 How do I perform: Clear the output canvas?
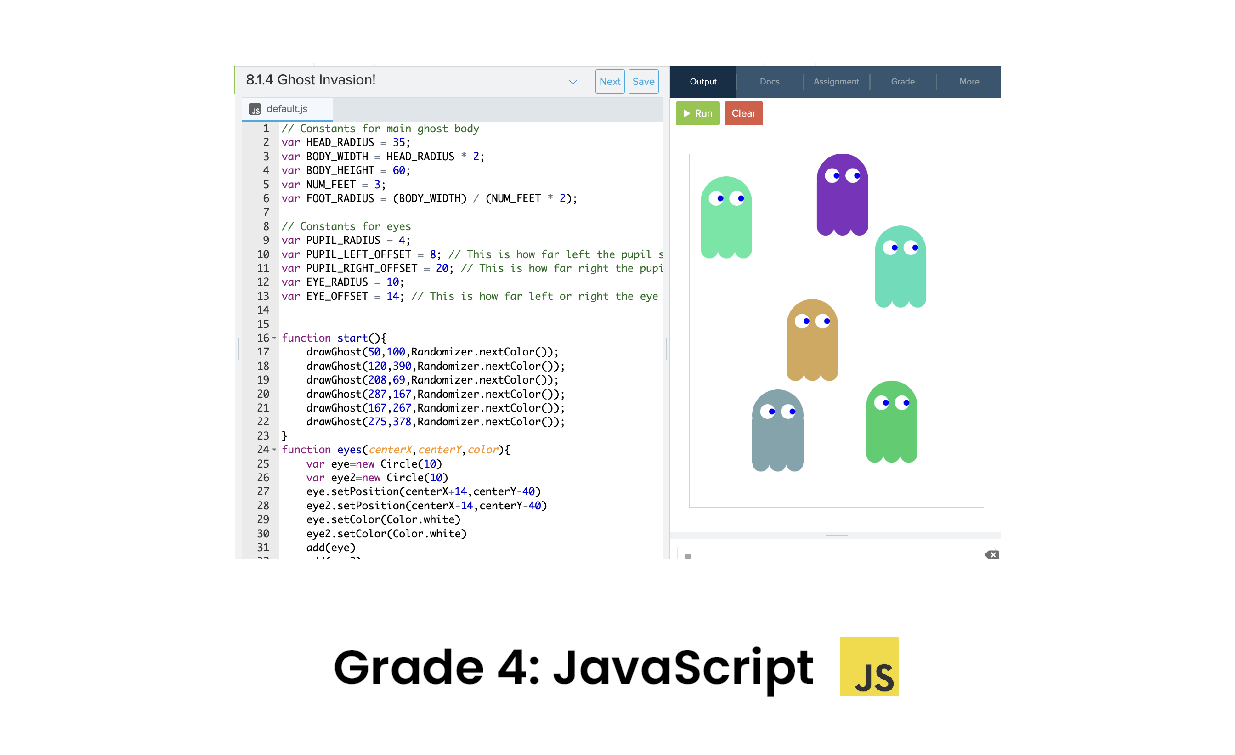coord(743,113)
